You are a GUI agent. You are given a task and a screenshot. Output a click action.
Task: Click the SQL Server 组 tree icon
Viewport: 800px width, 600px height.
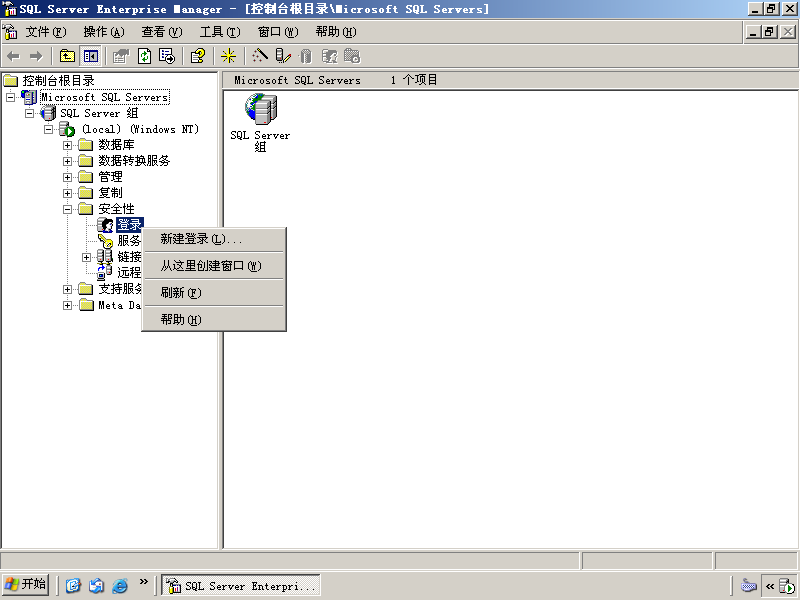pyautogui.click(x=48, y=113)
